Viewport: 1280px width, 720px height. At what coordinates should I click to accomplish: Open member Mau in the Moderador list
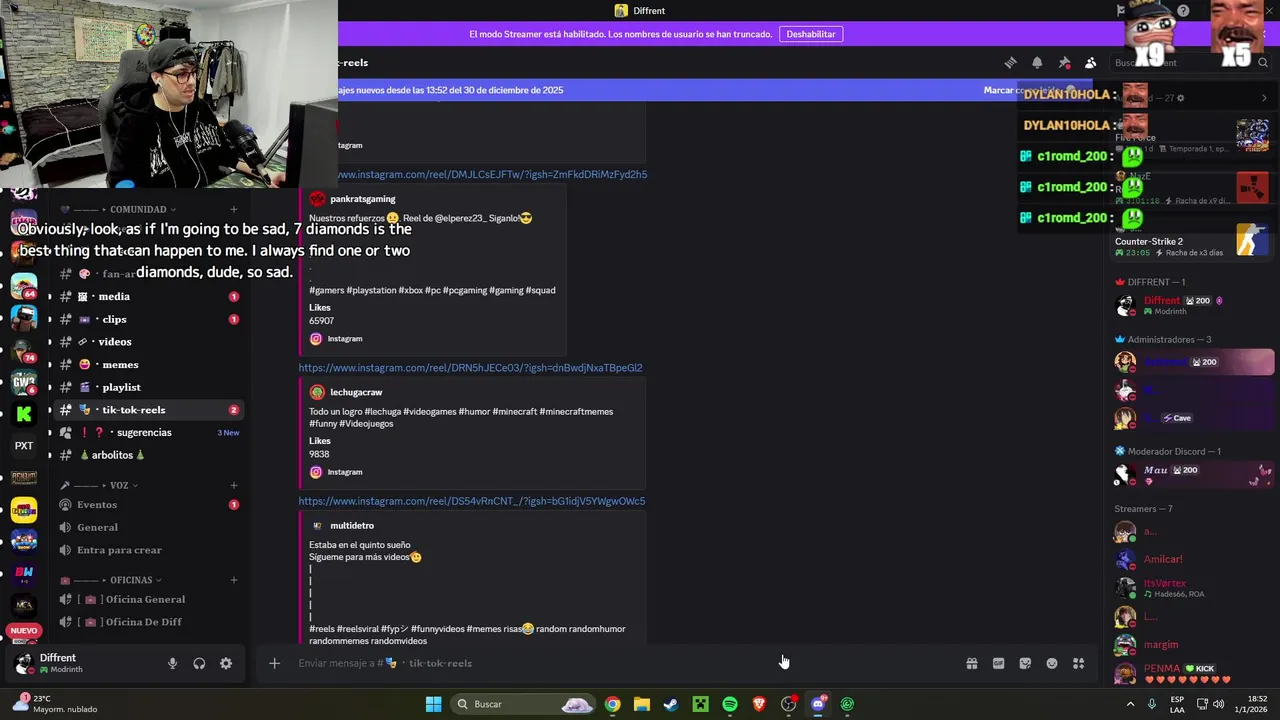pyautogui.click(x=1192, y=474)
